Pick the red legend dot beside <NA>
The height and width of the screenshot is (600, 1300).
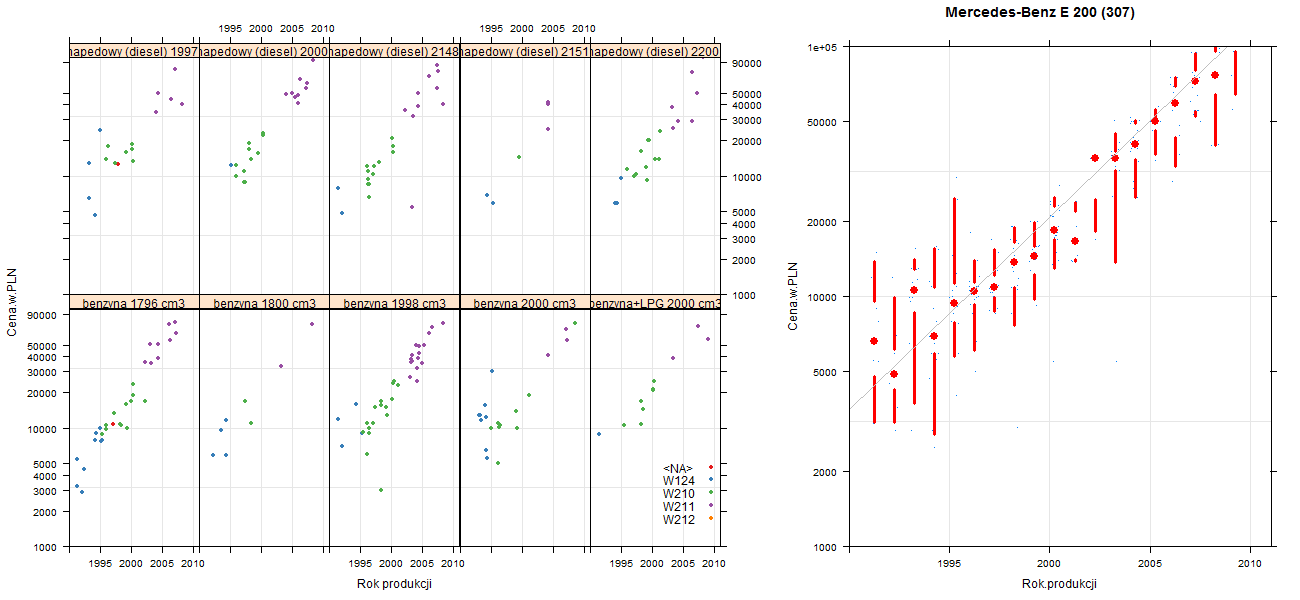pyautogui.click(x=710, y=468)
